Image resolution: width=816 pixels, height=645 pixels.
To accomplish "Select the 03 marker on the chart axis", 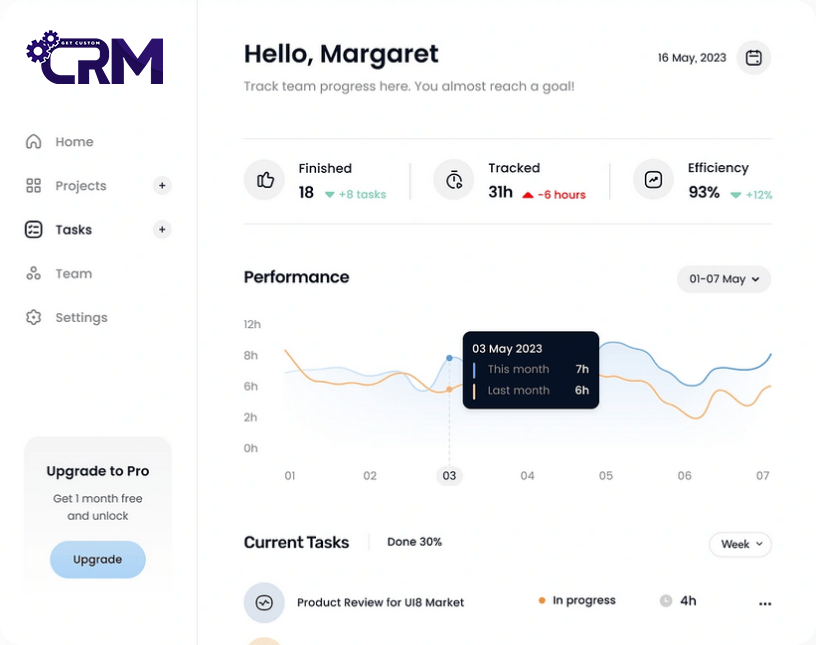I will point(449,476).
